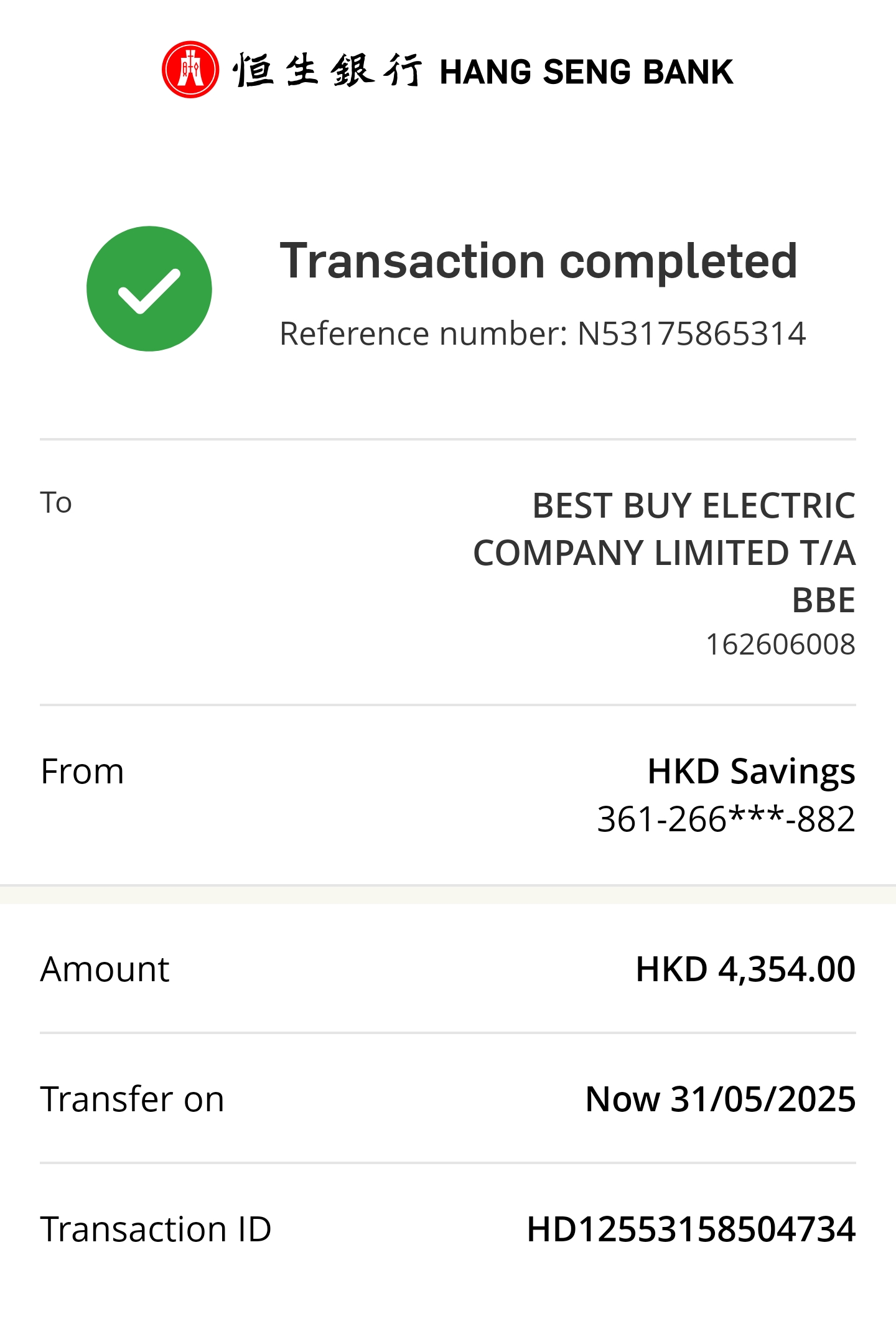Click the Transaction ID label
Screen dimensions: 896x1334
coord(156,1229)
